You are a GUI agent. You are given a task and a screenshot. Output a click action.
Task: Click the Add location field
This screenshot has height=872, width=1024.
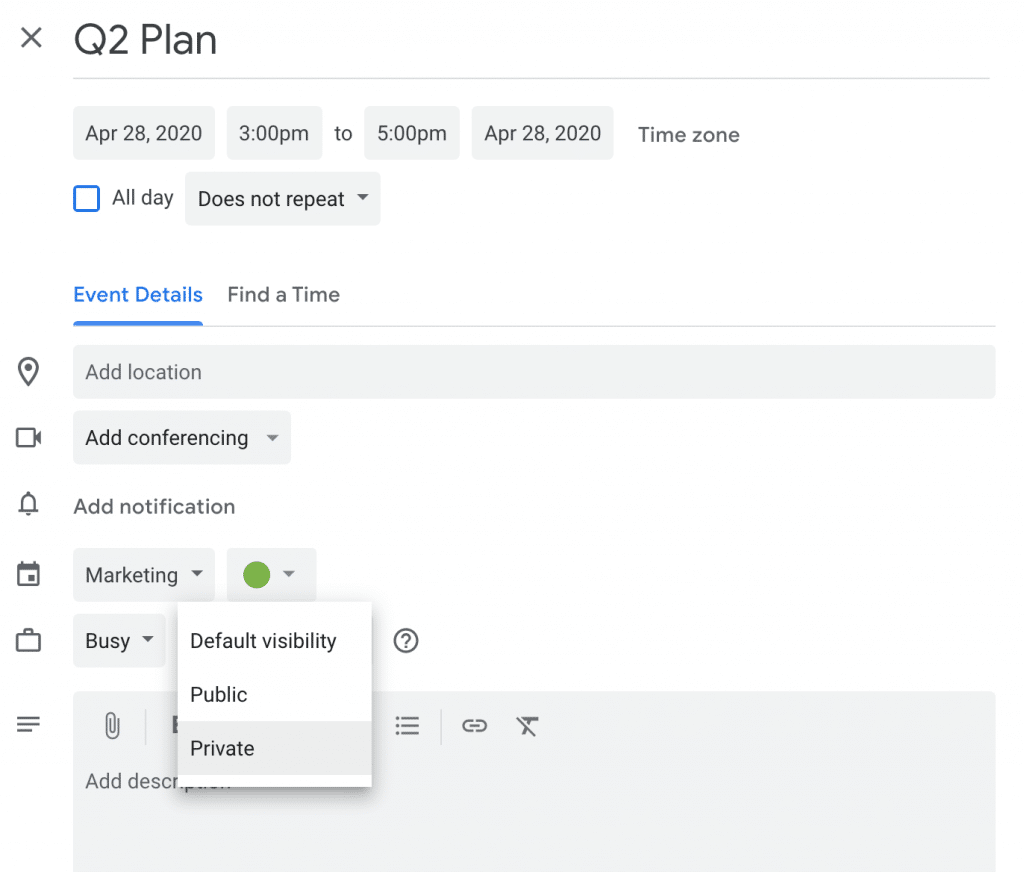coord(534,372)
